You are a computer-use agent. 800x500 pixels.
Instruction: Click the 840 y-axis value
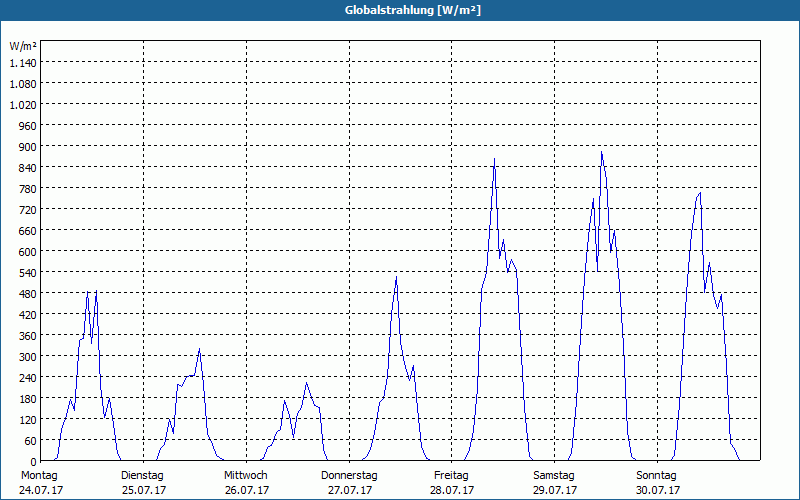(29, 167)
